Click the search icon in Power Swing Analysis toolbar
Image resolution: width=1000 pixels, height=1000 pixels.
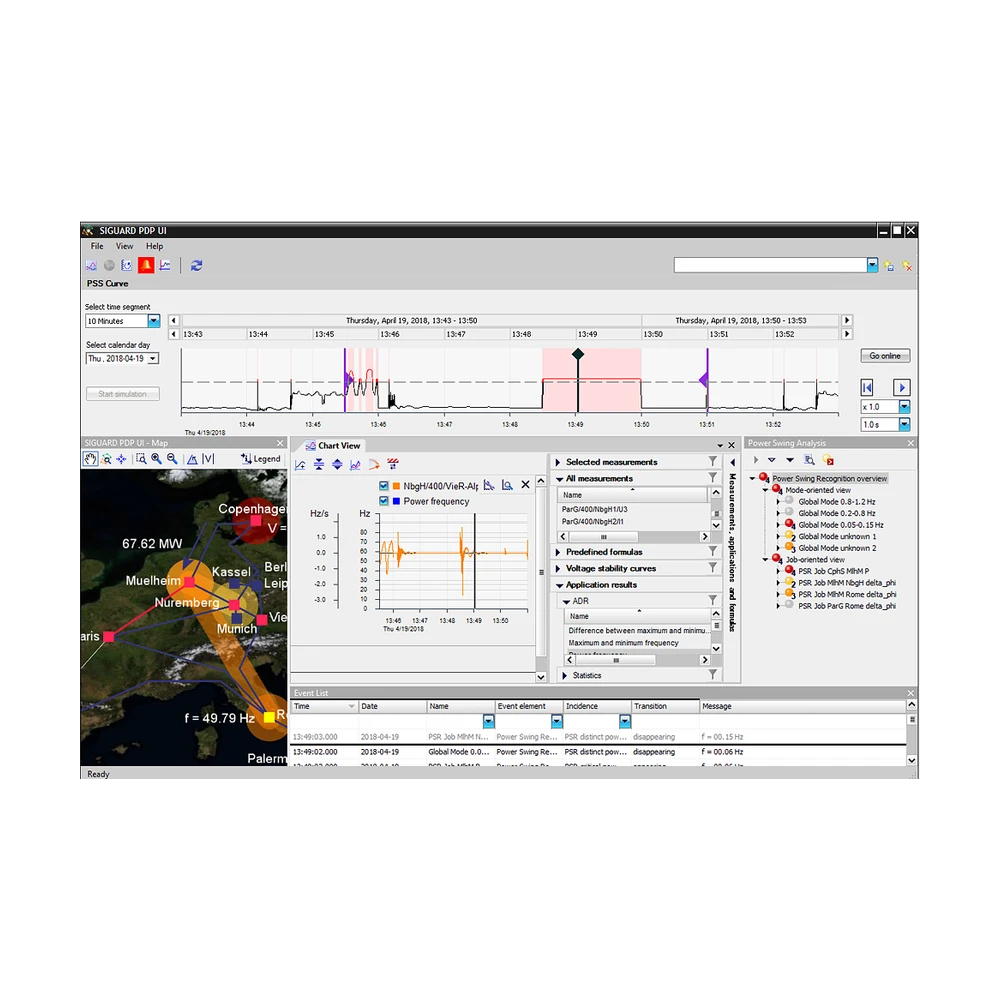click(x=809, y=460)
